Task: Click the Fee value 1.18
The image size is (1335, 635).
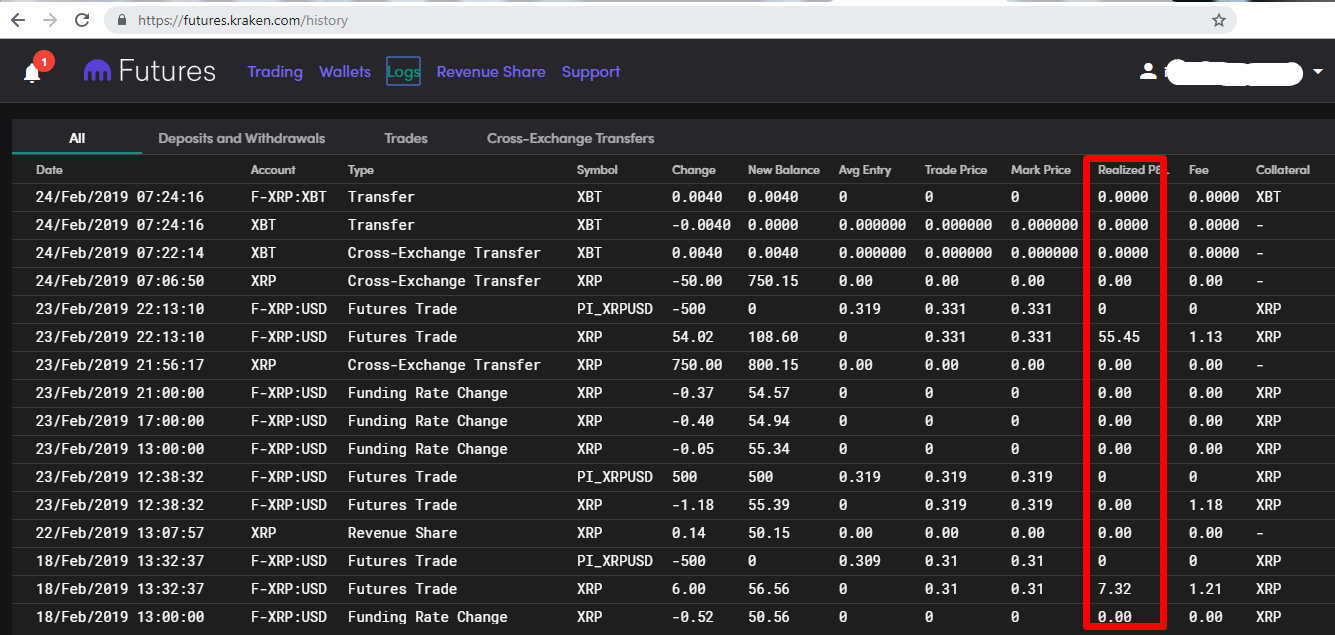Action: [1206, 505]
